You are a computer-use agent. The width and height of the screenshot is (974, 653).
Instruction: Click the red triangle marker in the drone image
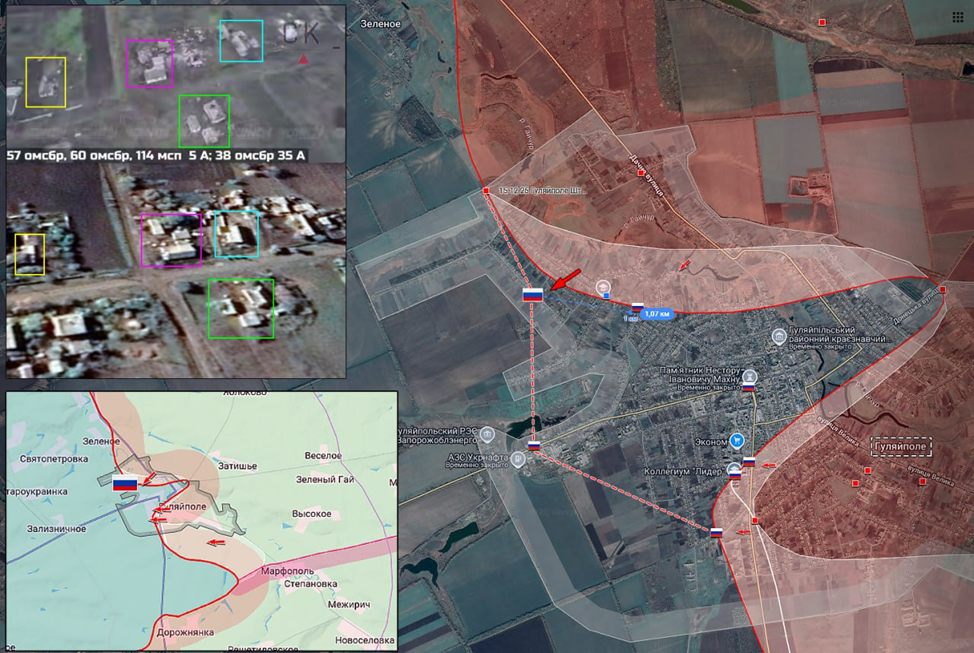(x=302, y=61)
